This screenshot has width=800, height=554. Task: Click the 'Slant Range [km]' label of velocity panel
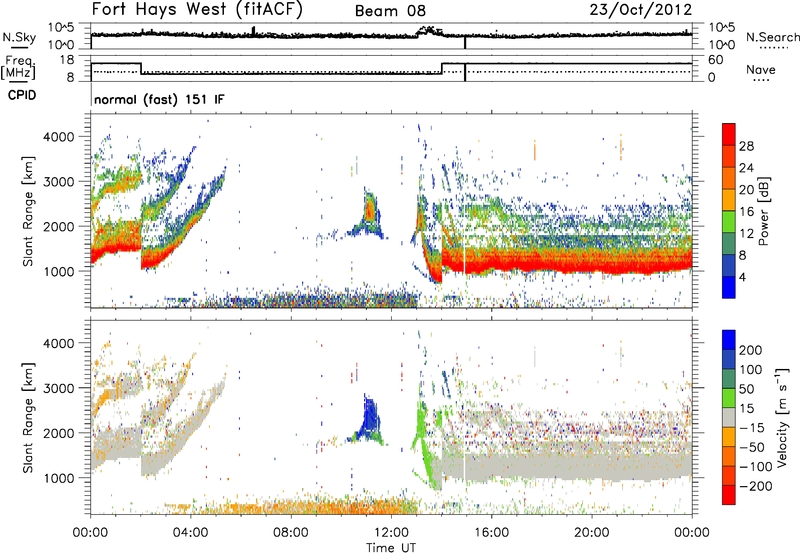(28, 417)
